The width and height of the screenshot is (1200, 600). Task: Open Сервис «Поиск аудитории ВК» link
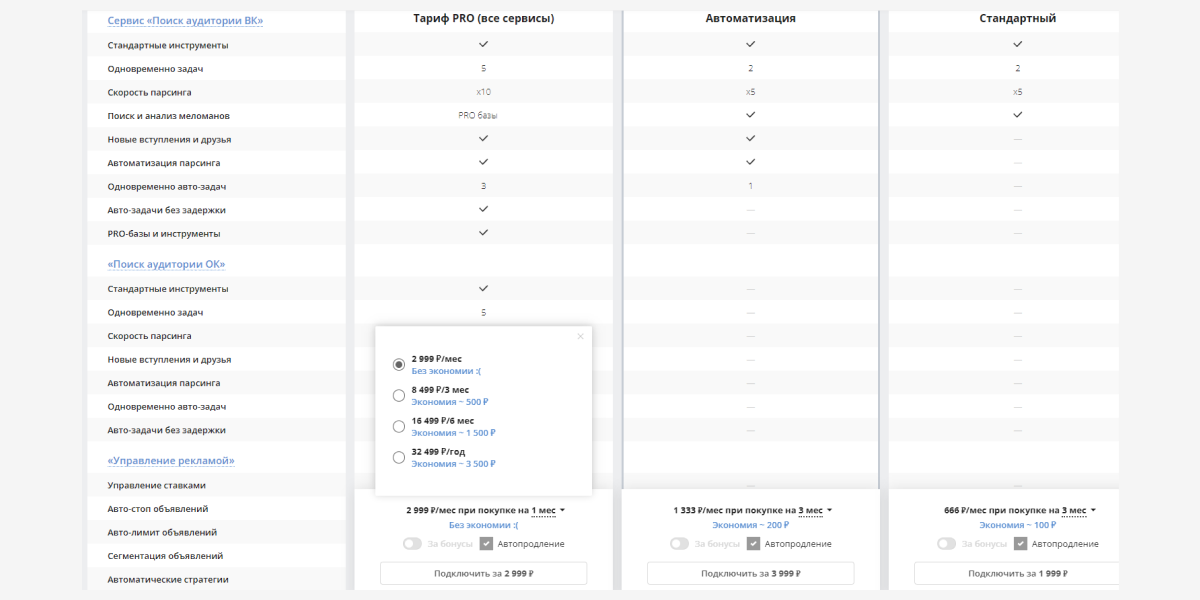pos(185,20)
